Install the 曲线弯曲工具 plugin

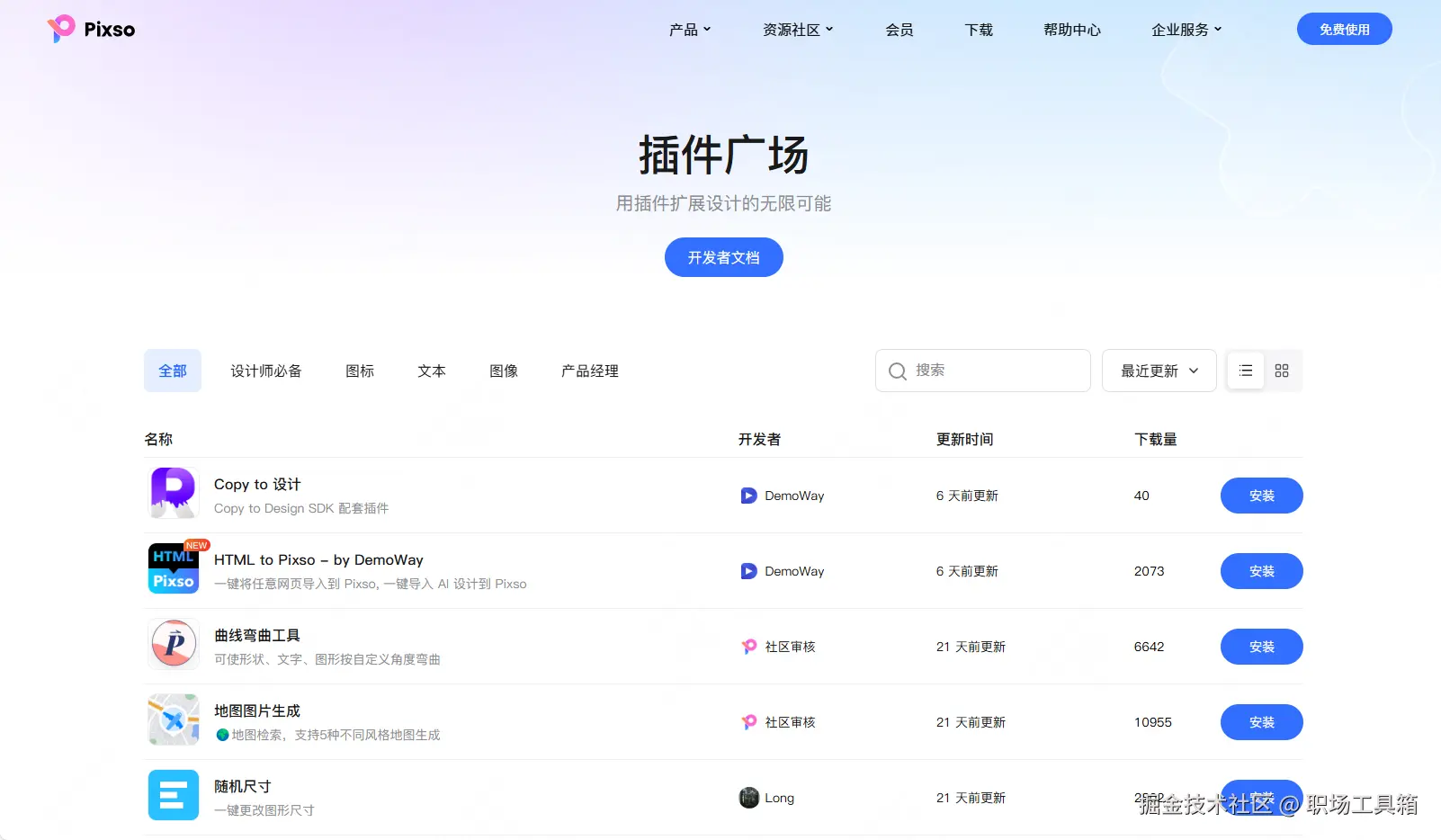1262,647
